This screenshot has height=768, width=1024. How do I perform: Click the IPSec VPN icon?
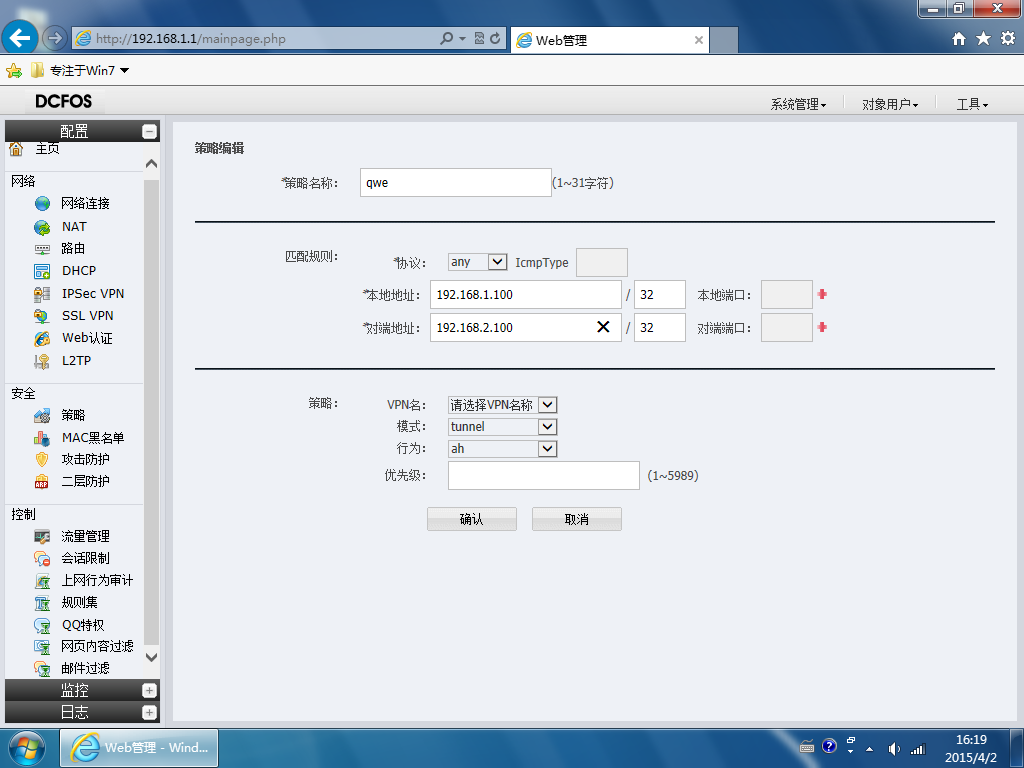42,294
